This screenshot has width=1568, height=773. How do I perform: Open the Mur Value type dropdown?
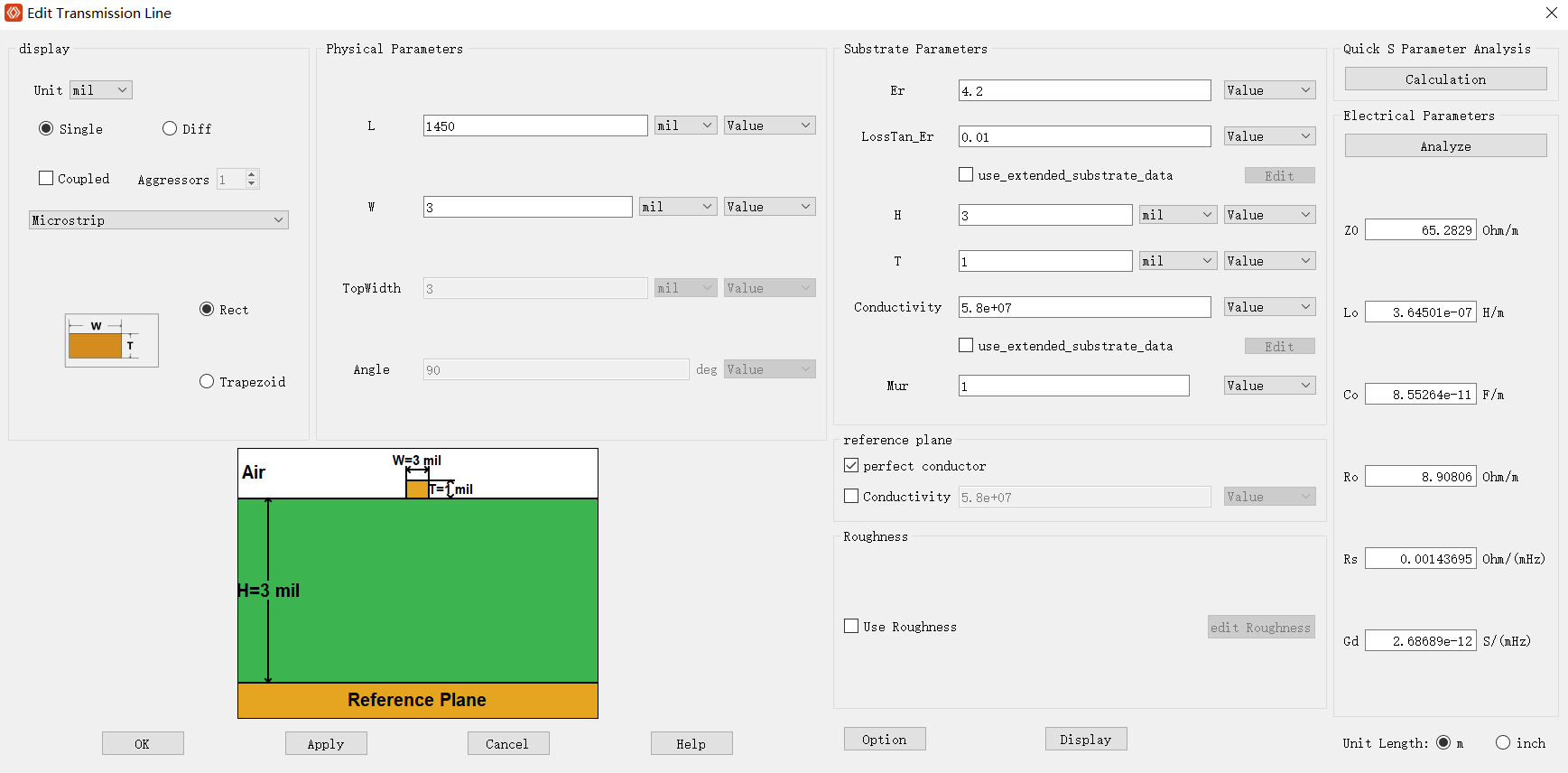1270,386
